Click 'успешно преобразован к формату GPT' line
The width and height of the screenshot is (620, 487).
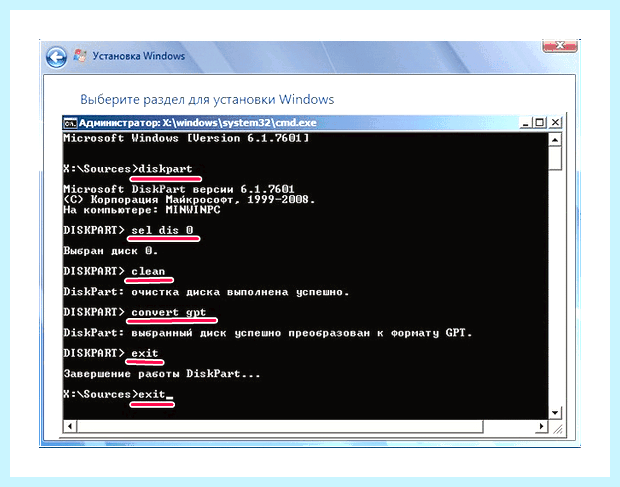(x=268, y=333)
